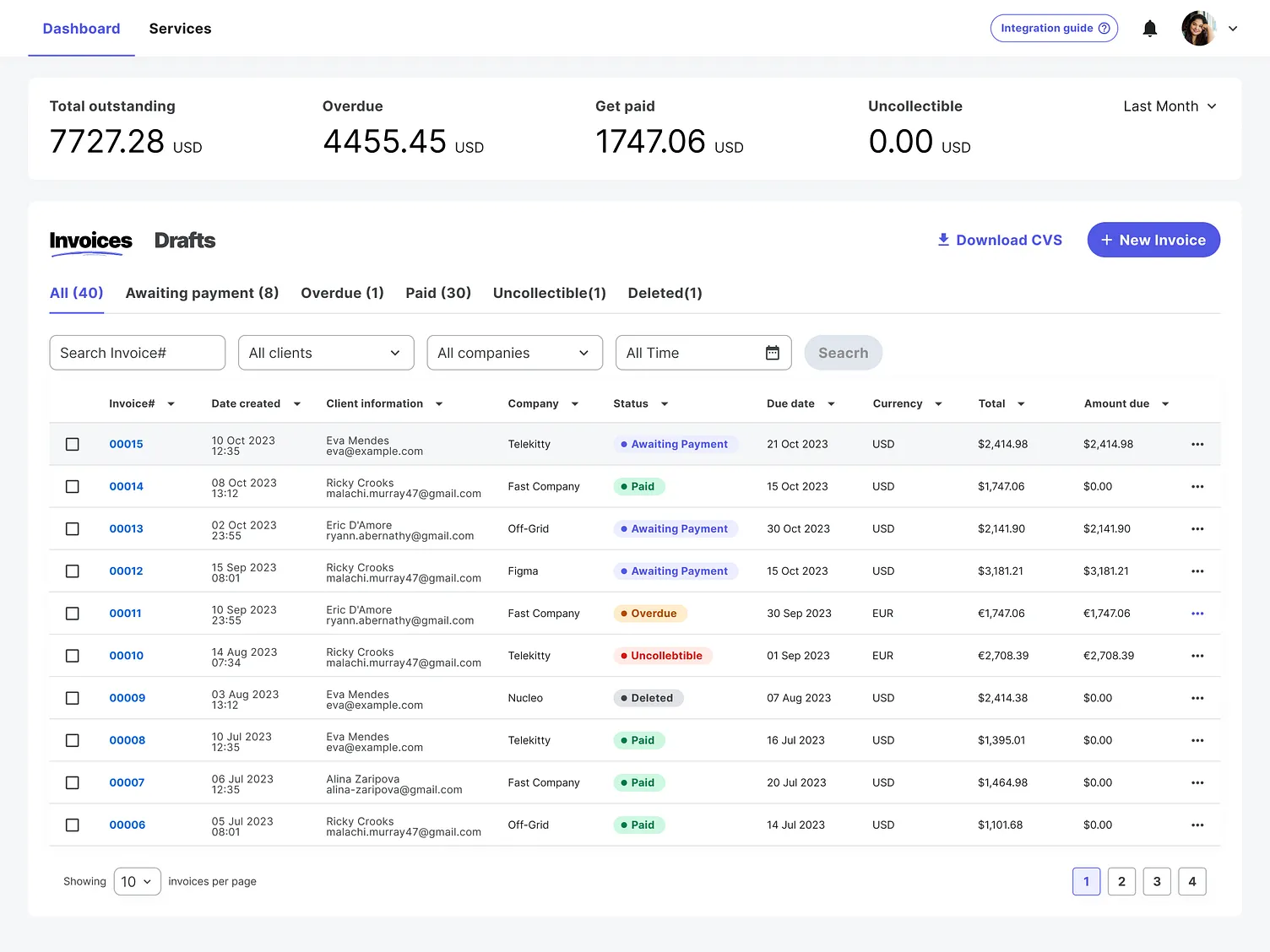This screenshot has height=952, width=1270.
Task: Tick the checkbox for invoice 00012
Action: [x=73, y=571]
